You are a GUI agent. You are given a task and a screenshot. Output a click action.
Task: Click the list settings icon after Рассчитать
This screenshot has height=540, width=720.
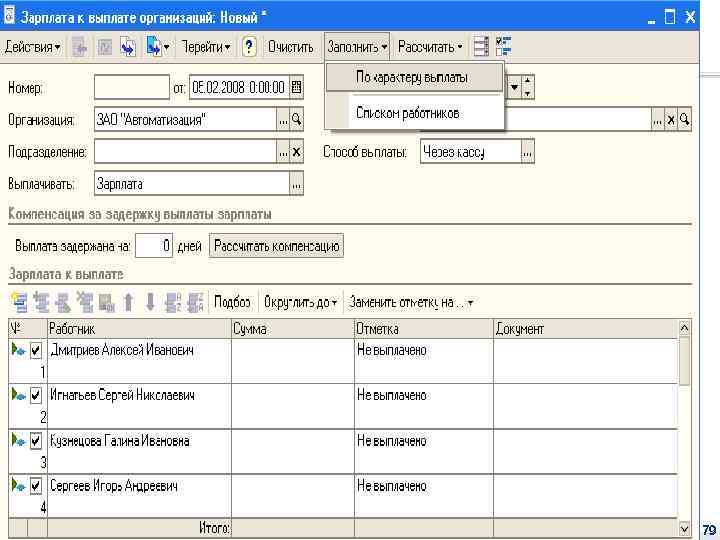tap(481, 47)
